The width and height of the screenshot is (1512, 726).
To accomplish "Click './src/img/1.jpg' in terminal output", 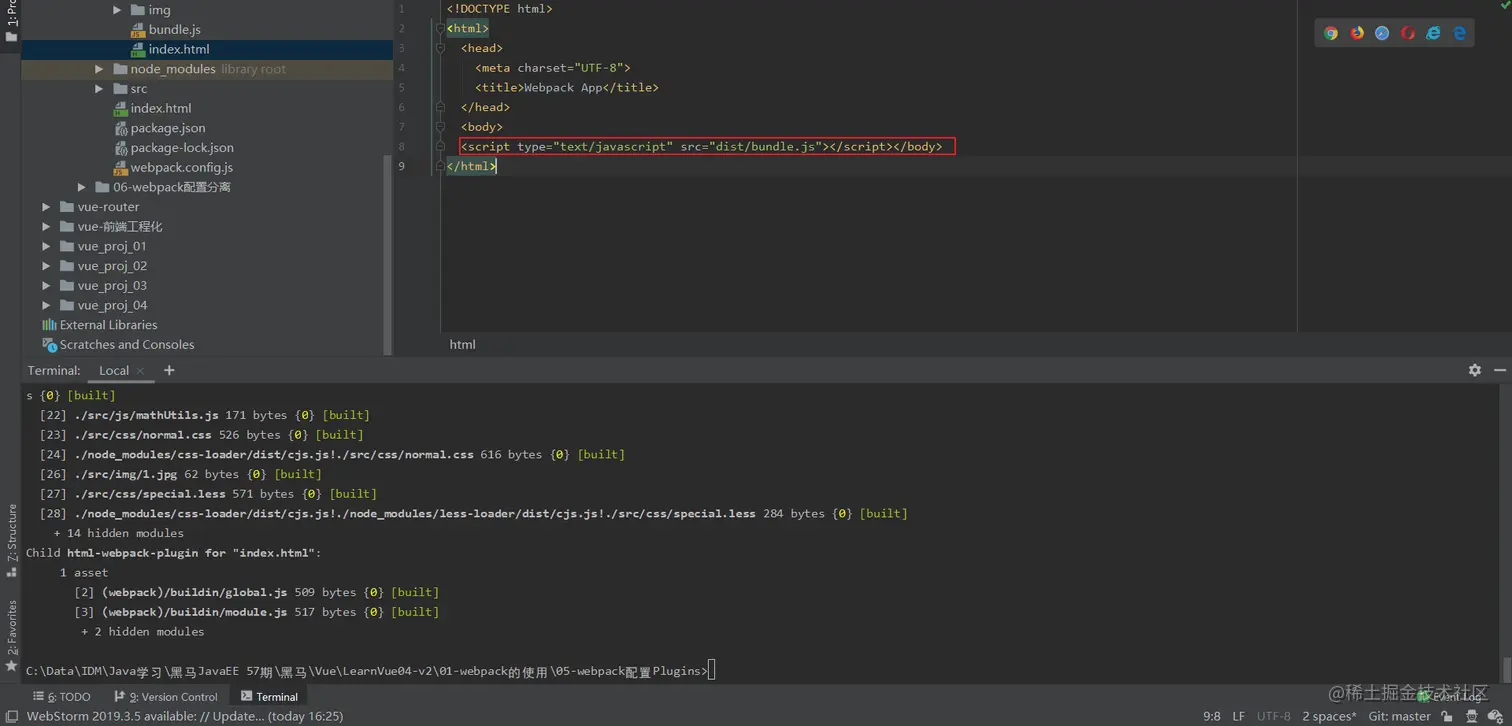I will (x=125, y=474).
